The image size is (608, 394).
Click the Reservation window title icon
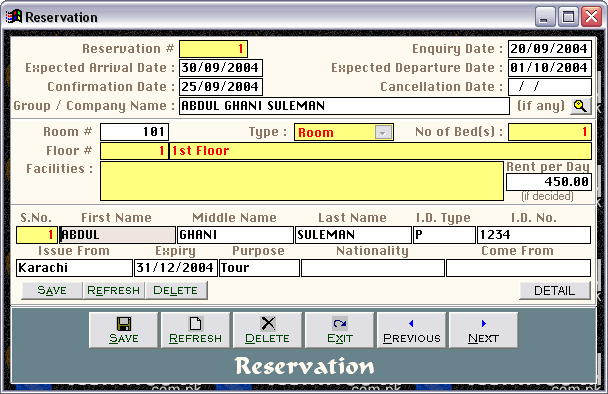[14, 17]
